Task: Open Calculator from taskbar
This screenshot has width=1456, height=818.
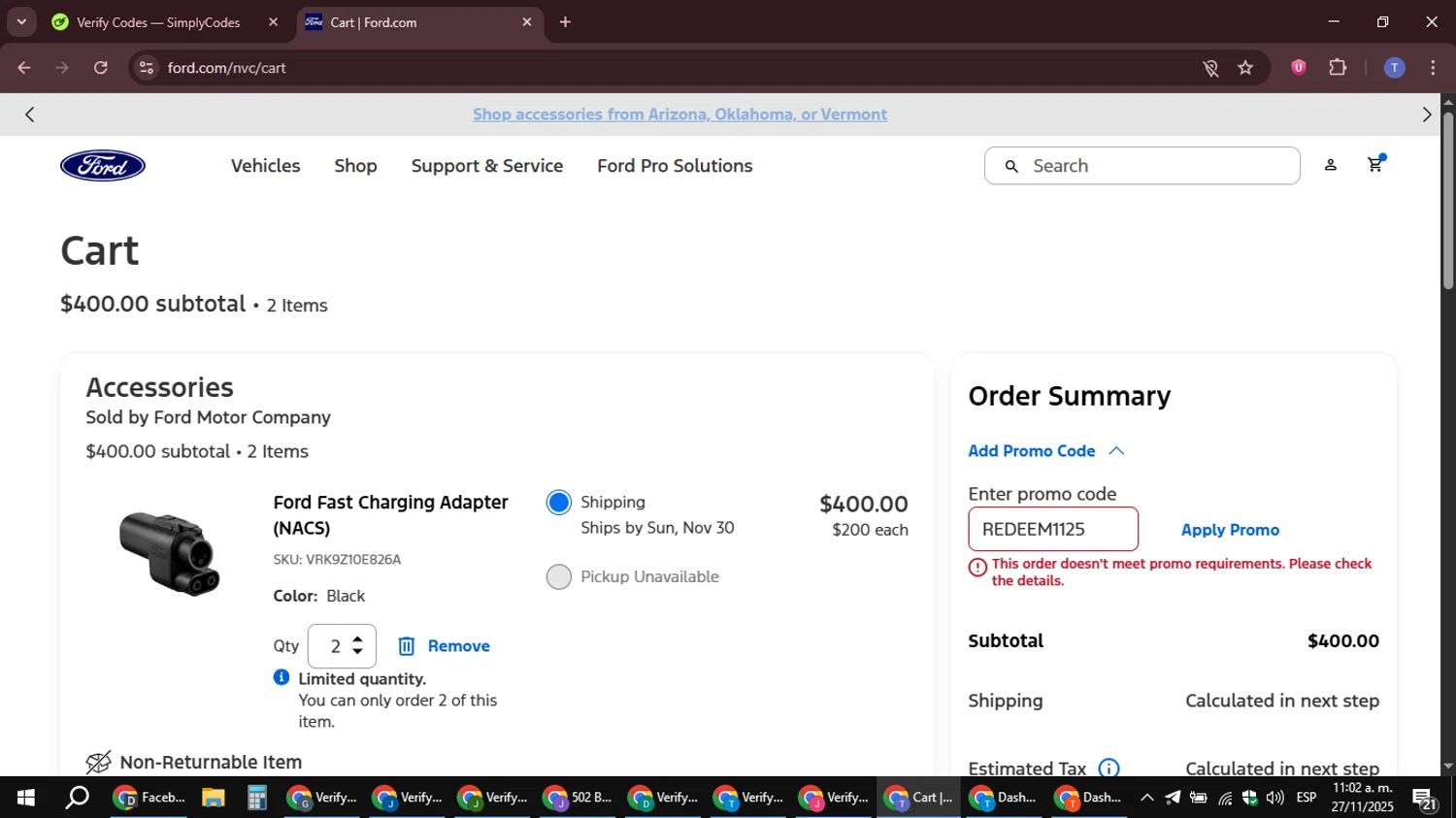Action: (x=256, y=798)
